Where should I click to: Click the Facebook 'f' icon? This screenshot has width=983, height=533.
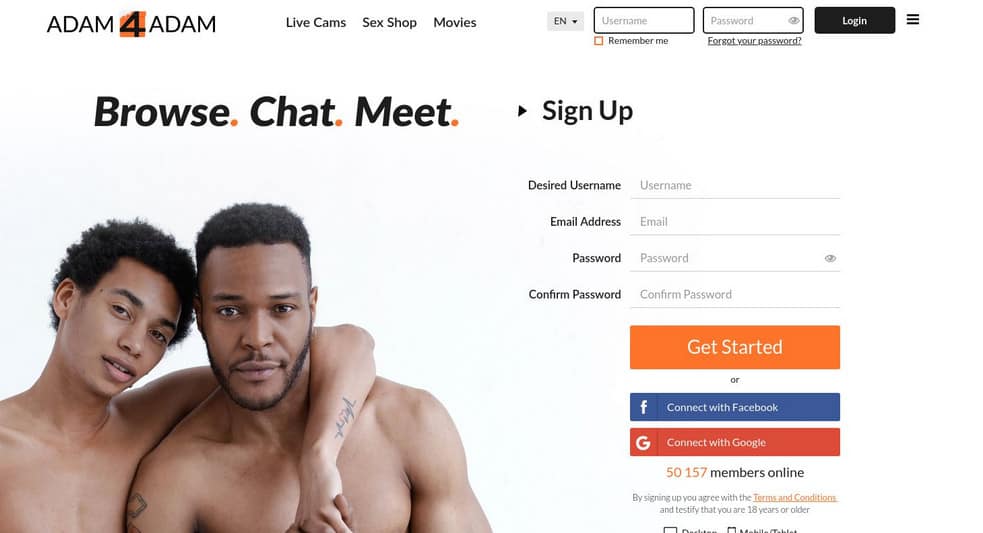(644, 407)
